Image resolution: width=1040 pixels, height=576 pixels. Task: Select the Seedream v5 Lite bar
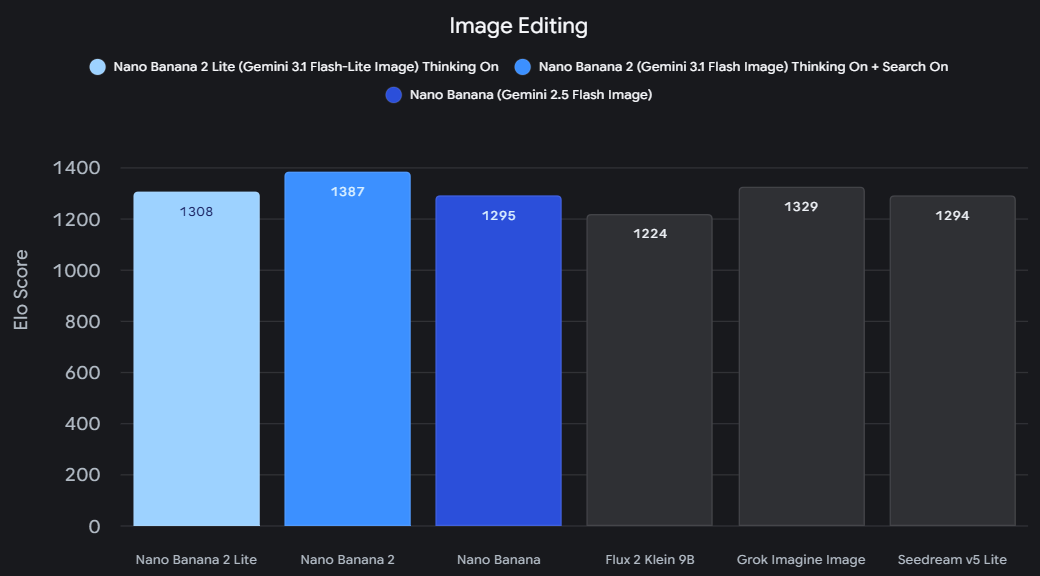tap(952, 361)
